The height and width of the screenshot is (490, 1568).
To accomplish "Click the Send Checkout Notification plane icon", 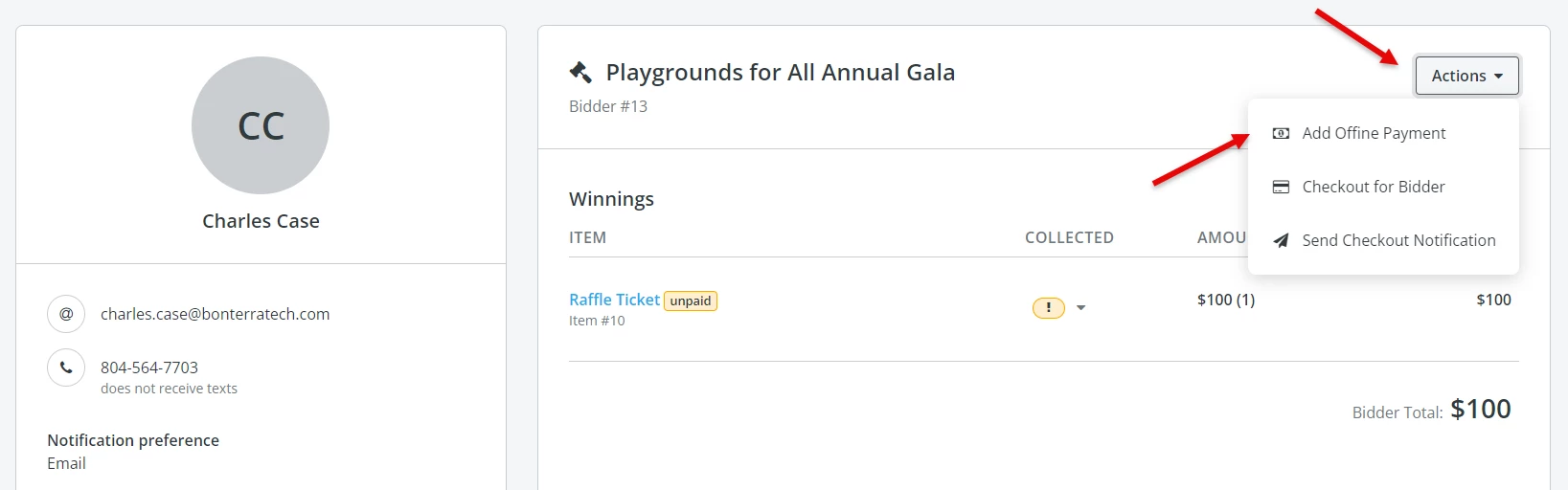I will [1281, 240].
